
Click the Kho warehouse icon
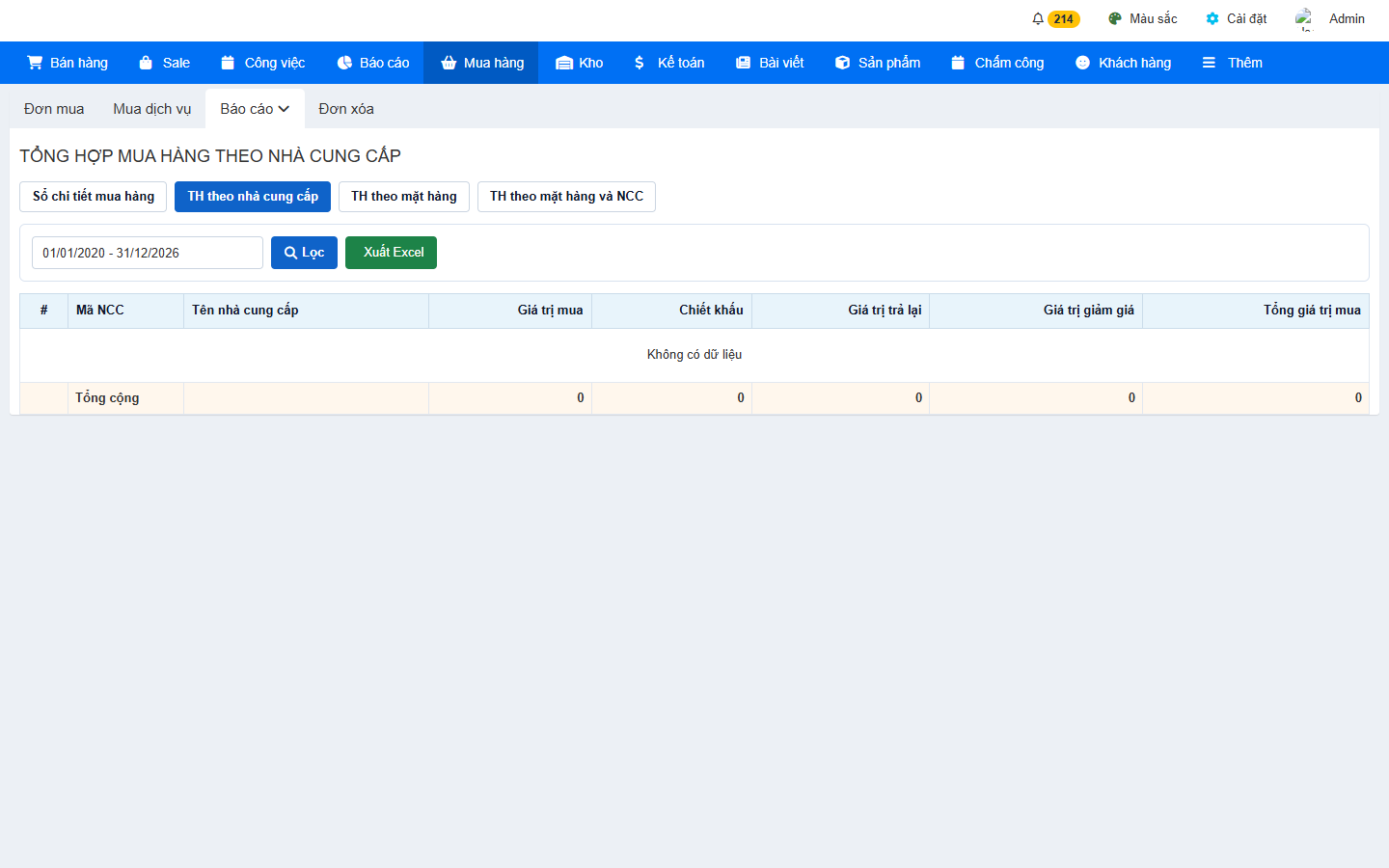(564, 63)
